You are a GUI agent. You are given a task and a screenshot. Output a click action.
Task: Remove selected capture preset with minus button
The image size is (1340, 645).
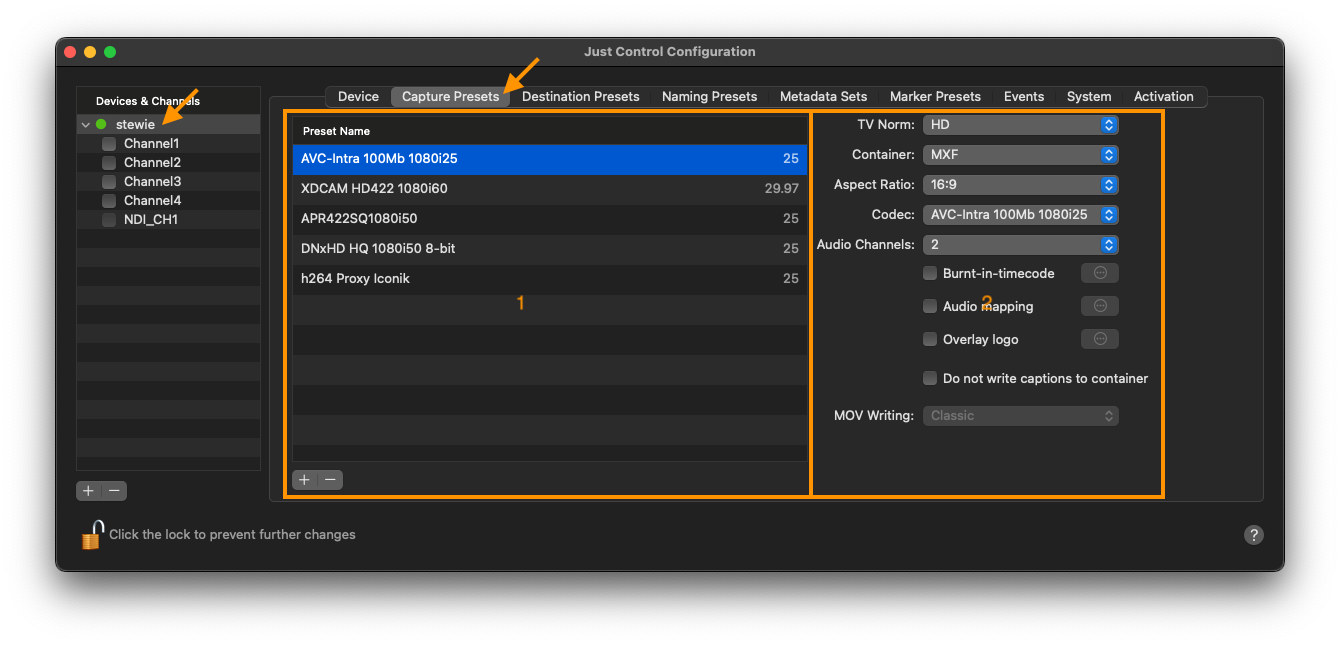pyautogui.click(x=330, y=480)
